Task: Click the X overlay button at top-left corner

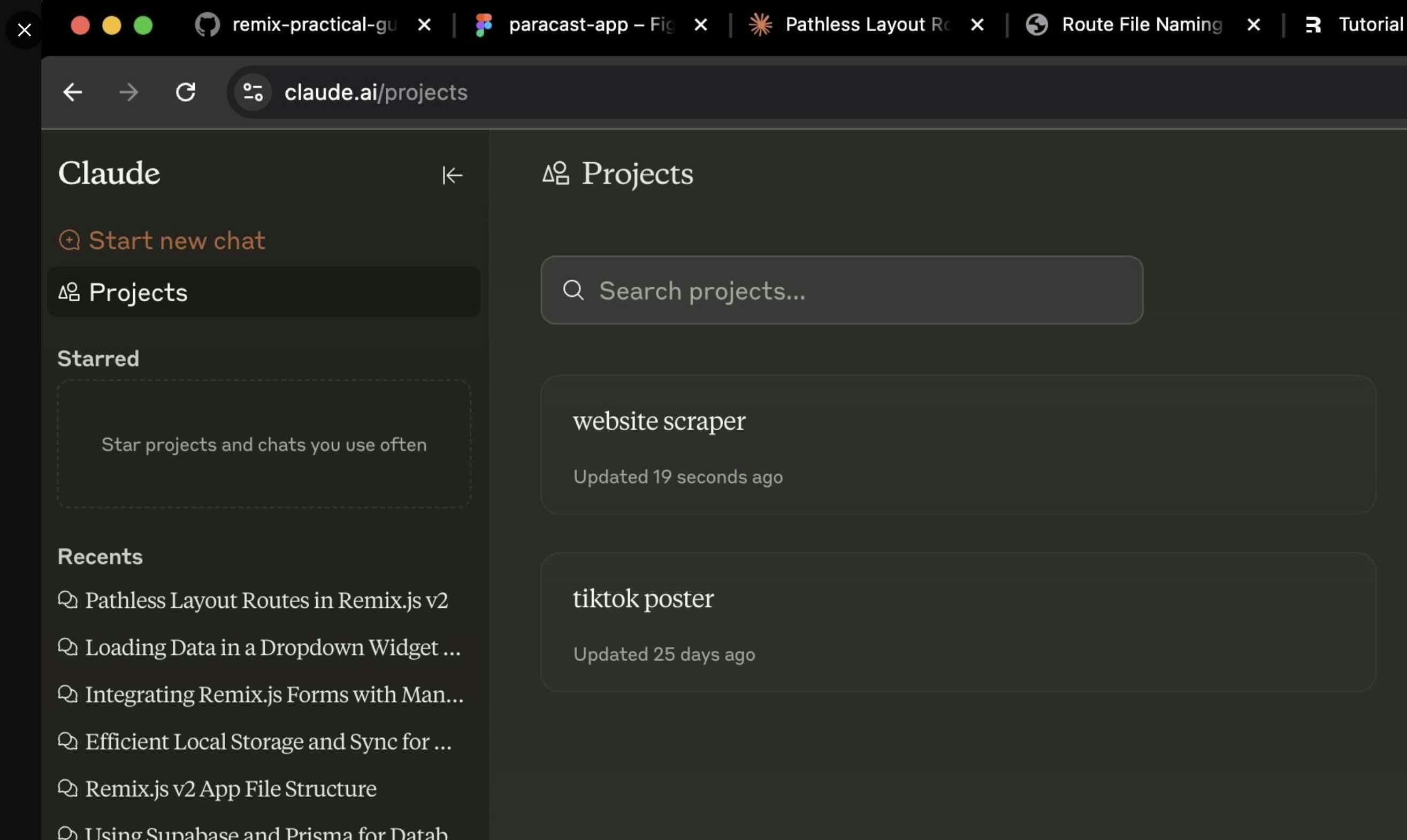Action: (24, 29)
